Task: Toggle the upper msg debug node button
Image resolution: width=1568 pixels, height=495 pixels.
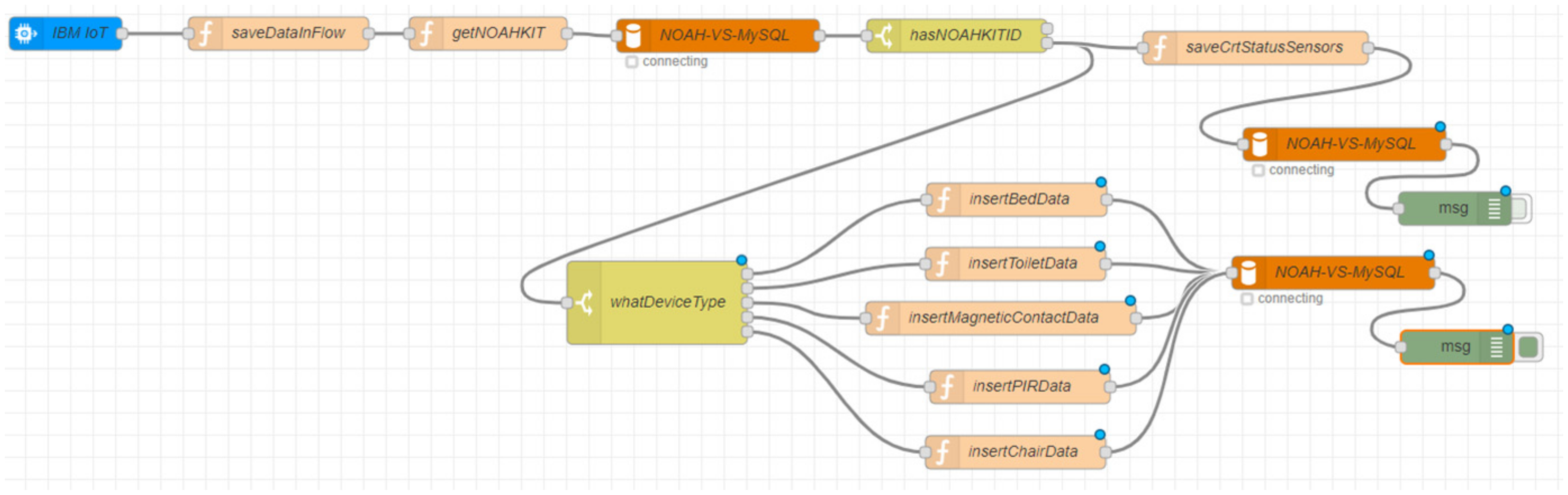Action: coord(1519,209)
